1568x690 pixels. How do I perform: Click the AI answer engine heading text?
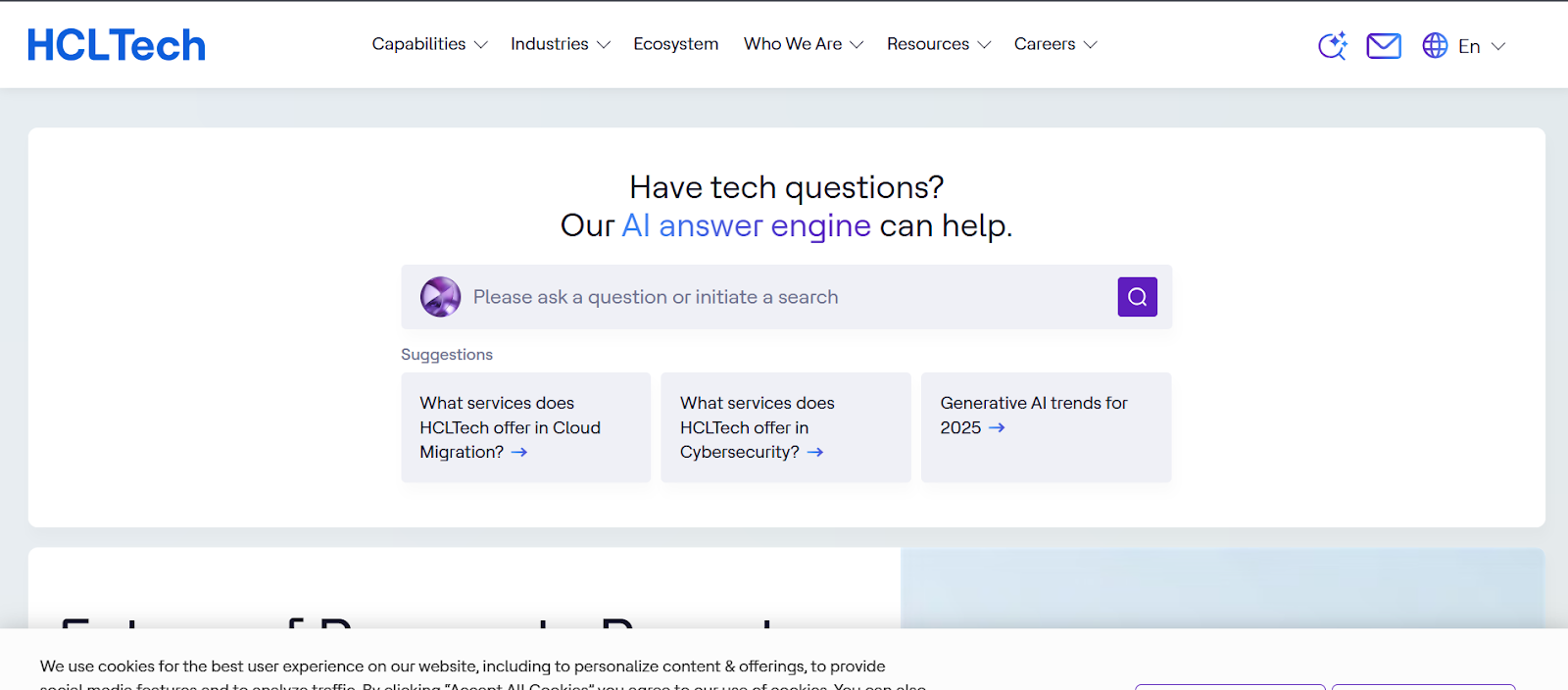tap(746, 225)
